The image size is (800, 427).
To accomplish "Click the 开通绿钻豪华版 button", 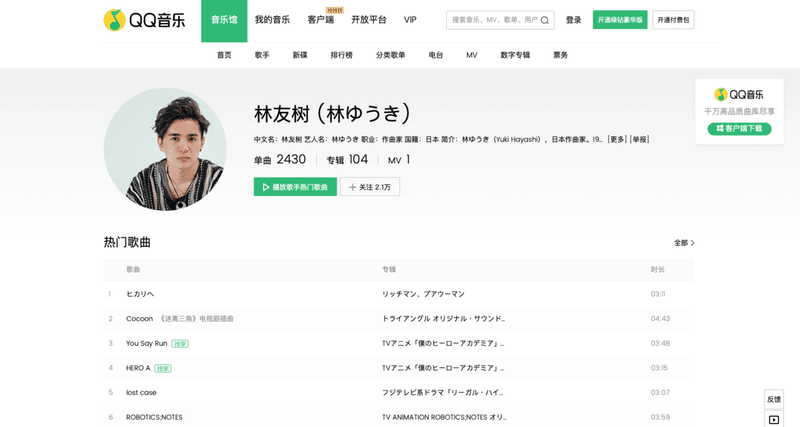I will pyautogui.click(x=620, y=20).
